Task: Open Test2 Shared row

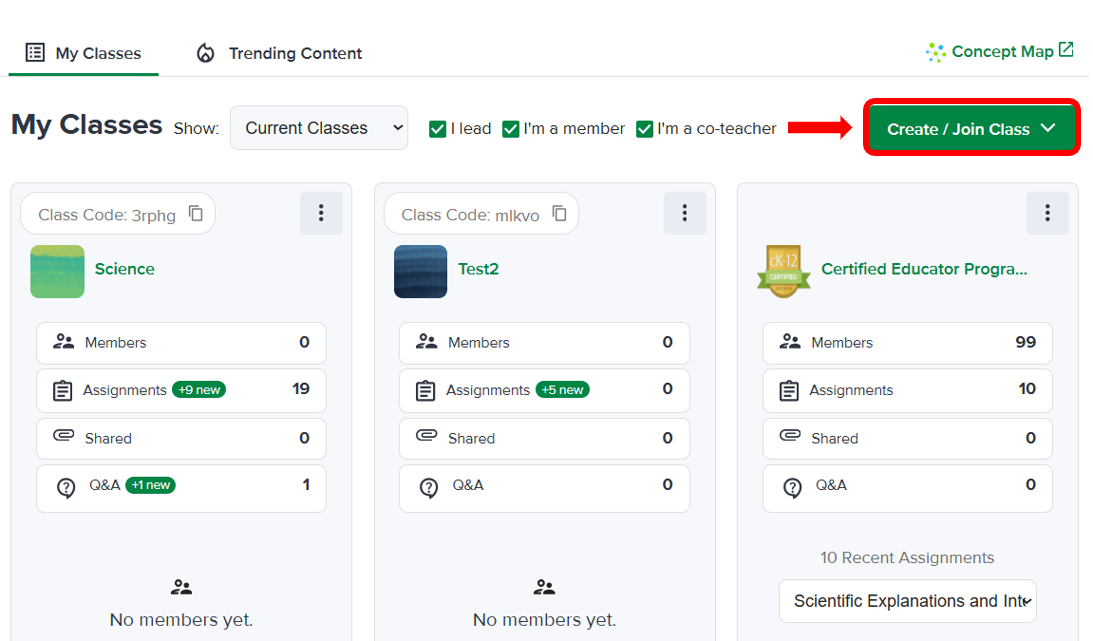Action: (x=544, y=438)
